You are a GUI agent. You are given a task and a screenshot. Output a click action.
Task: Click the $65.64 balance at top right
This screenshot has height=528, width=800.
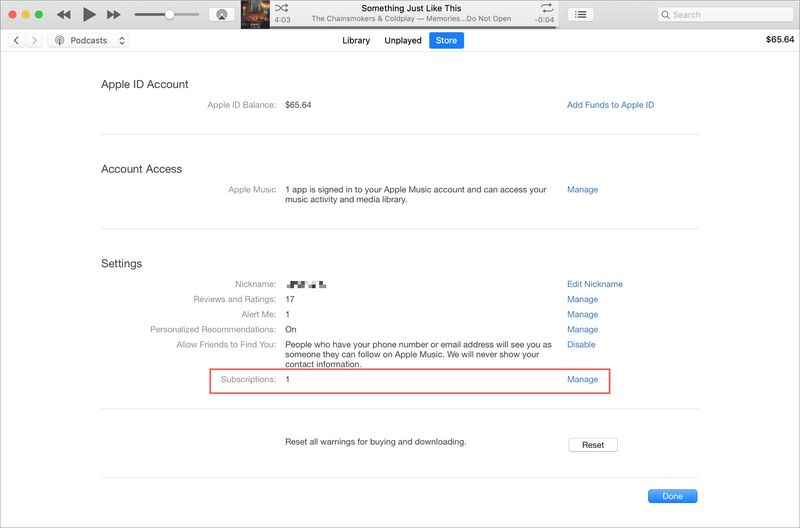780,39
